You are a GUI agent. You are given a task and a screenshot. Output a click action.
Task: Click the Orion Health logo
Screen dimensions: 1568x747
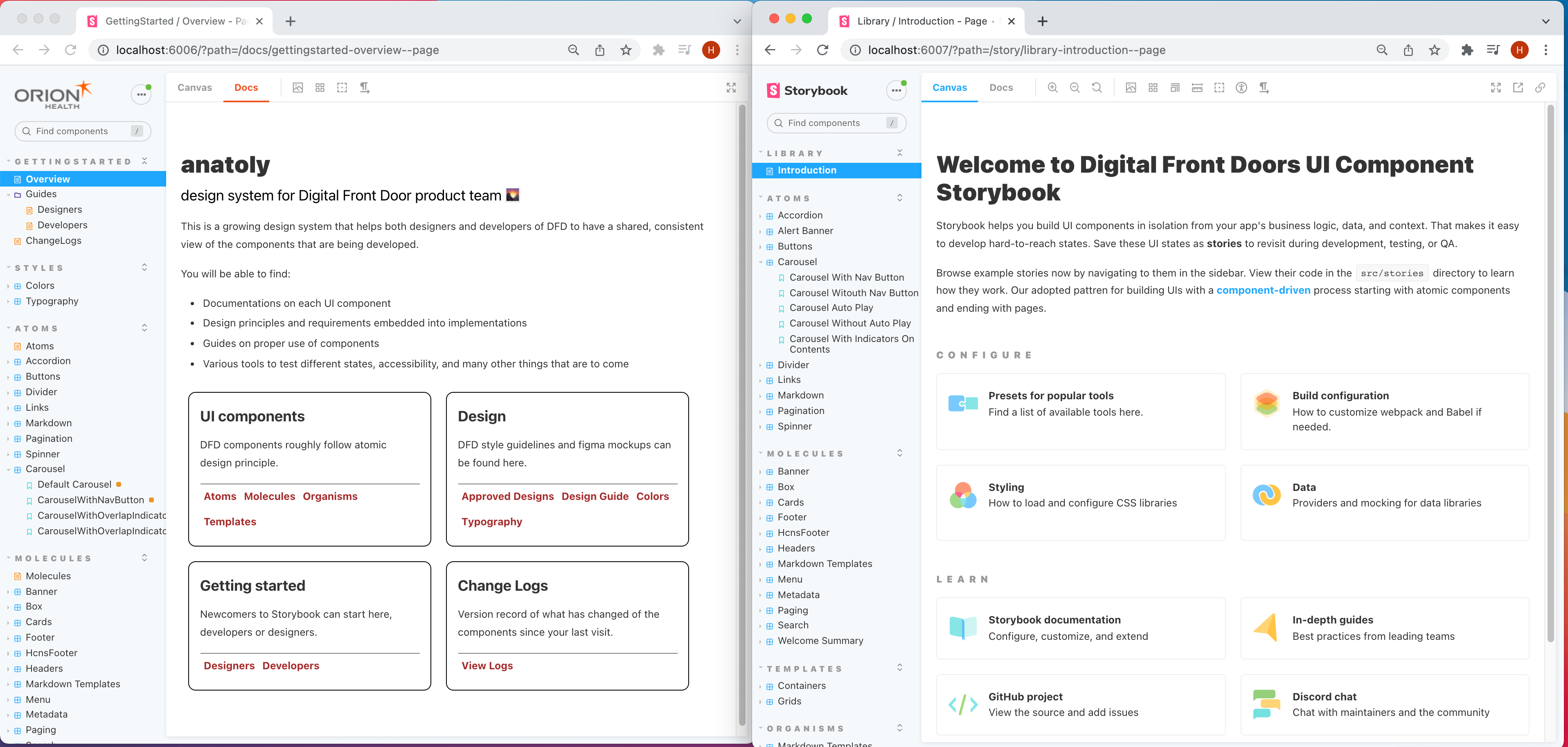click(53, 95)
